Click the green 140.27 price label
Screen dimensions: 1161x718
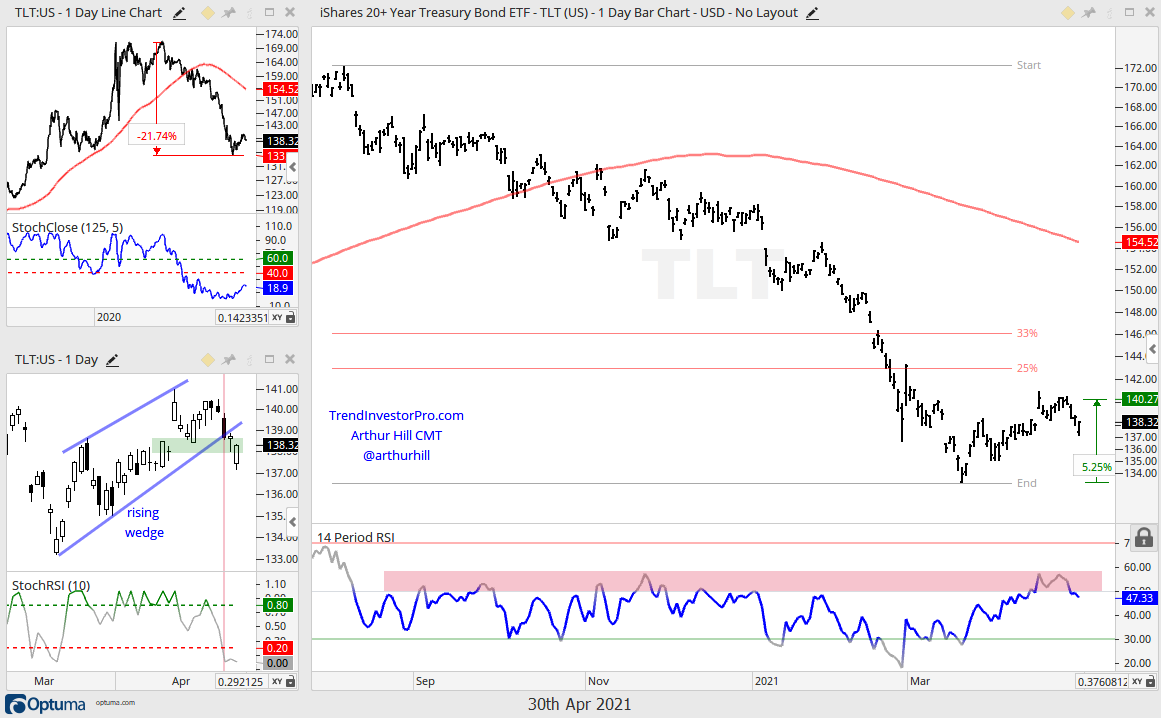pyautogui.click(x=1140, y=399)
